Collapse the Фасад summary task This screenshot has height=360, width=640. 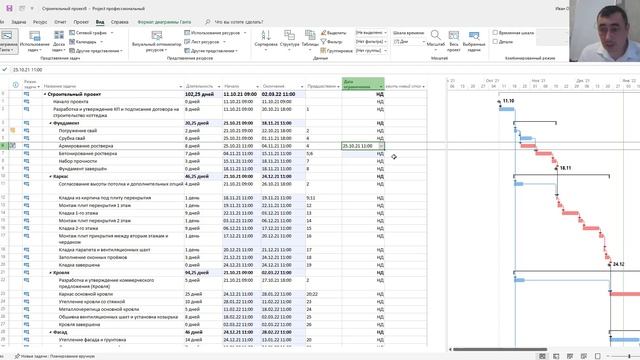coord(51,332)
